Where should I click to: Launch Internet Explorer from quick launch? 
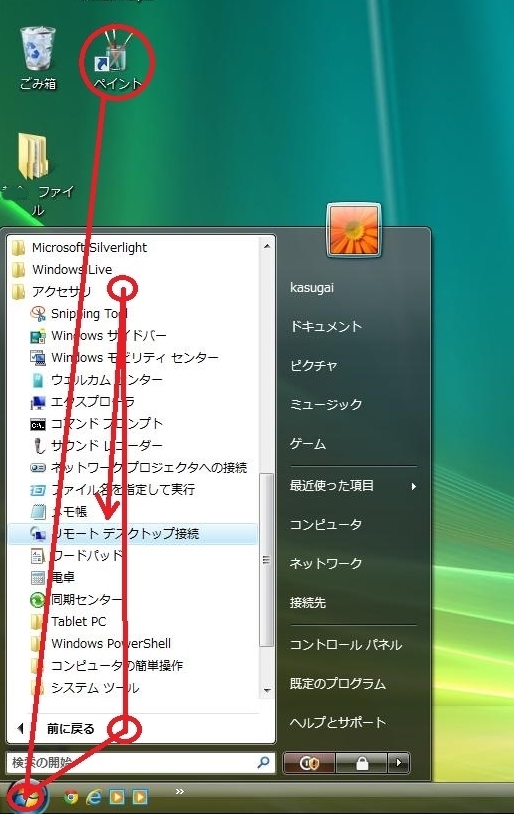point(94,796)
